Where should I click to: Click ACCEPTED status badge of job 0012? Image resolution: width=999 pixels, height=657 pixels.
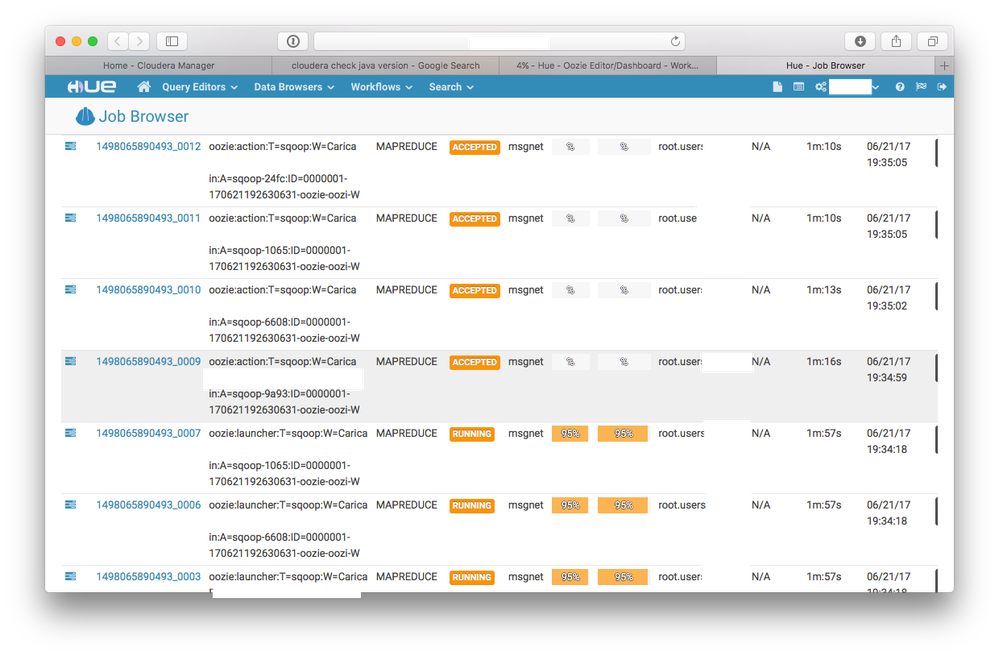click(x=475, y=147)
